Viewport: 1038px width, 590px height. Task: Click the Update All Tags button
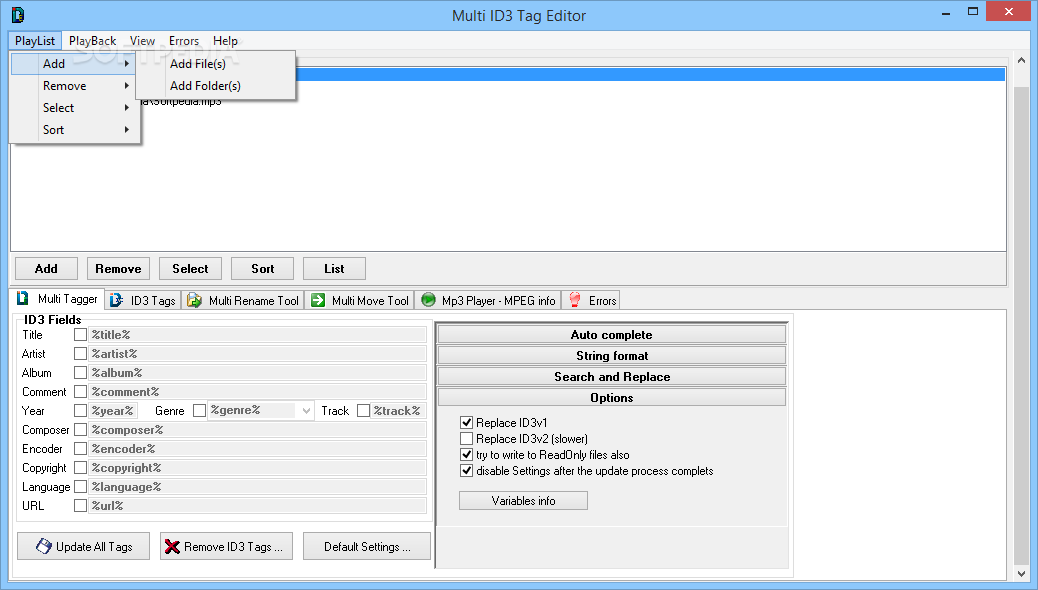pyautogui.click(x=83, y=546)
